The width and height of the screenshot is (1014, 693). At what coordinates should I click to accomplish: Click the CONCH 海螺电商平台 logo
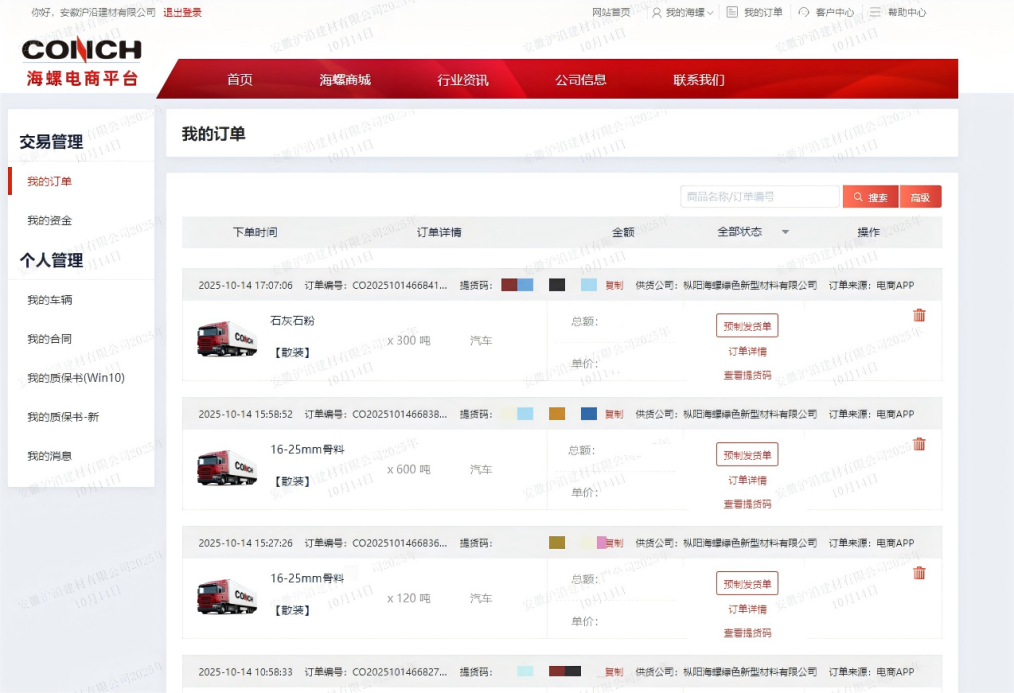82,62
